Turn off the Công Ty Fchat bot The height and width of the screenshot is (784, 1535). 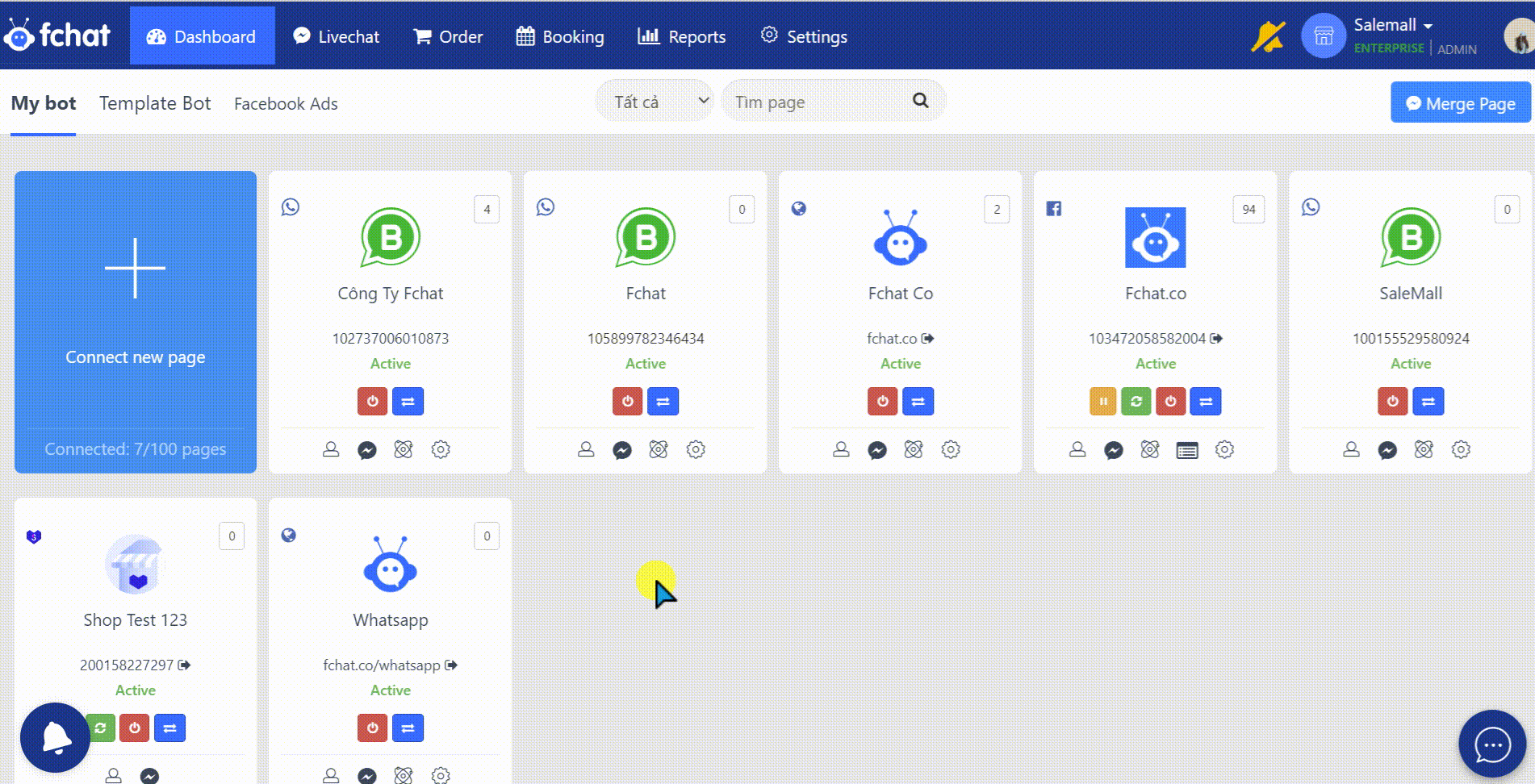click(373, 401)
